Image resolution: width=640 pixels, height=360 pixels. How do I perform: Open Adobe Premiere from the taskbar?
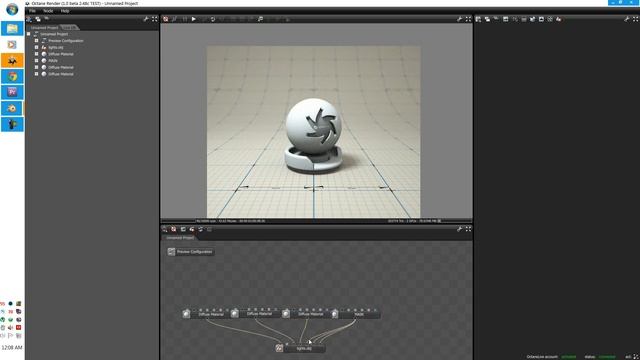(x=12, y=92)
